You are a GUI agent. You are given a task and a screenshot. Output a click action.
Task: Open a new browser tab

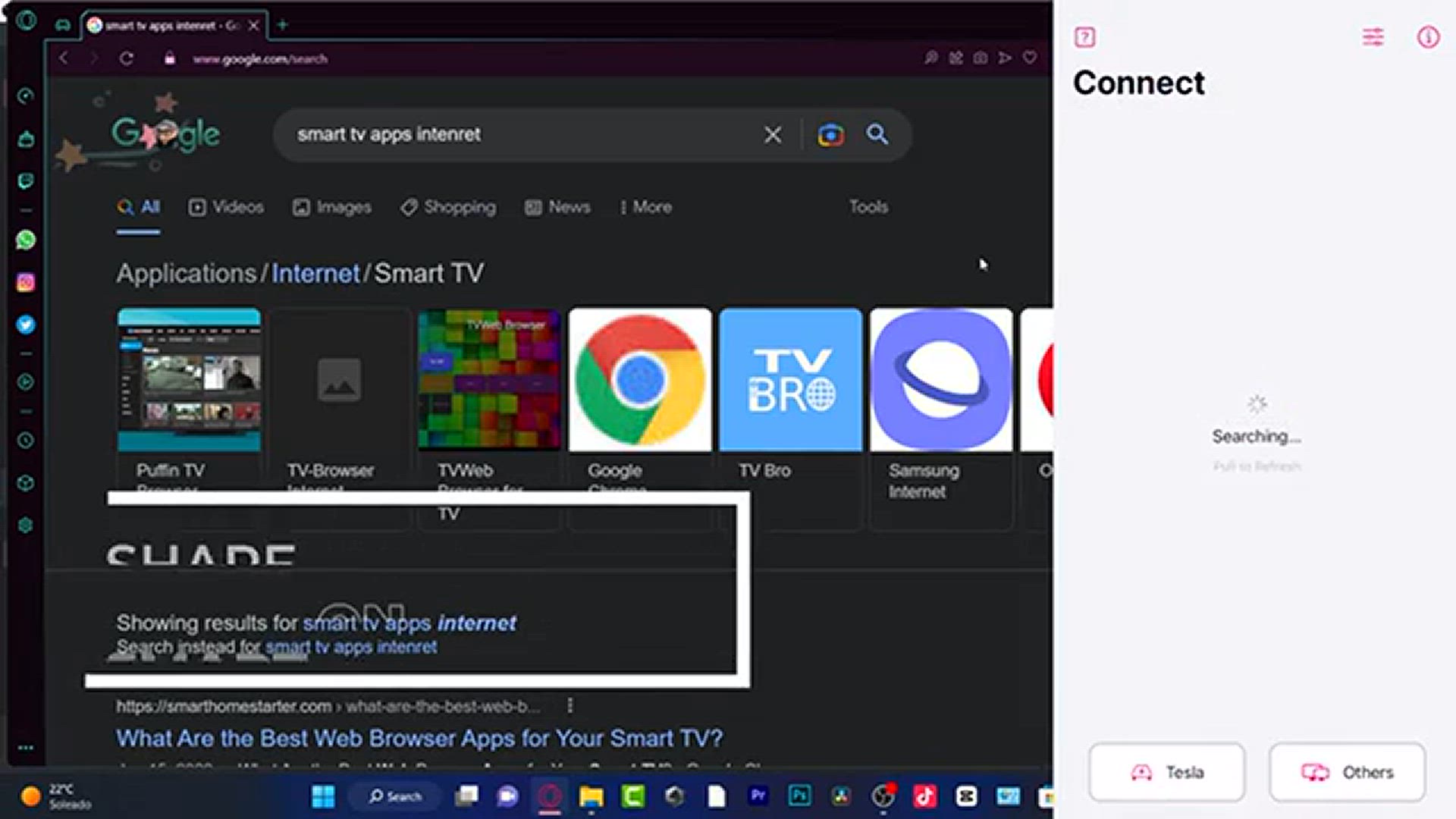pyautogui.click(x=282, y=25)
